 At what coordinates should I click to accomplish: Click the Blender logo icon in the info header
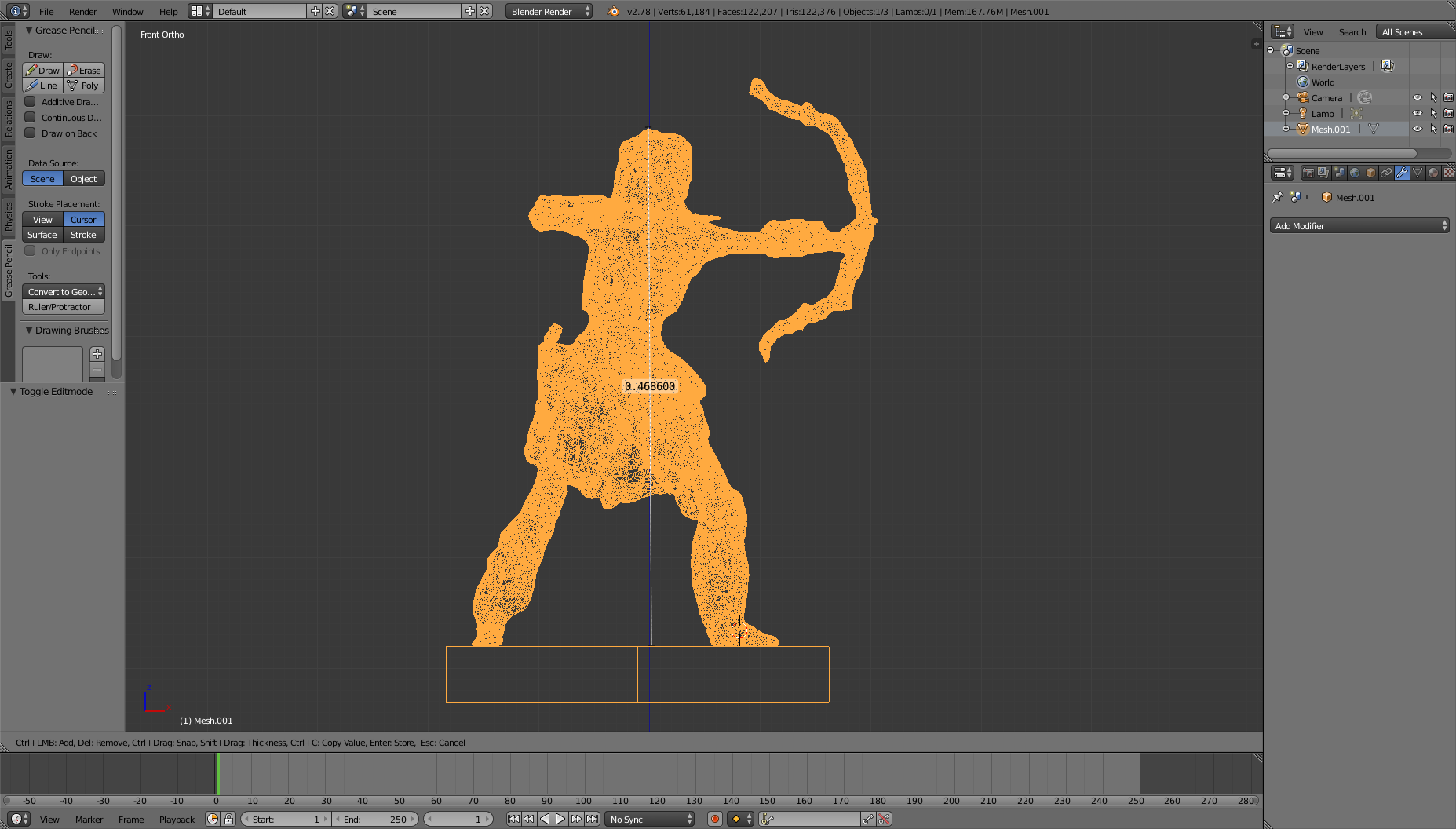pyautogui.click(x=613, y=11)
